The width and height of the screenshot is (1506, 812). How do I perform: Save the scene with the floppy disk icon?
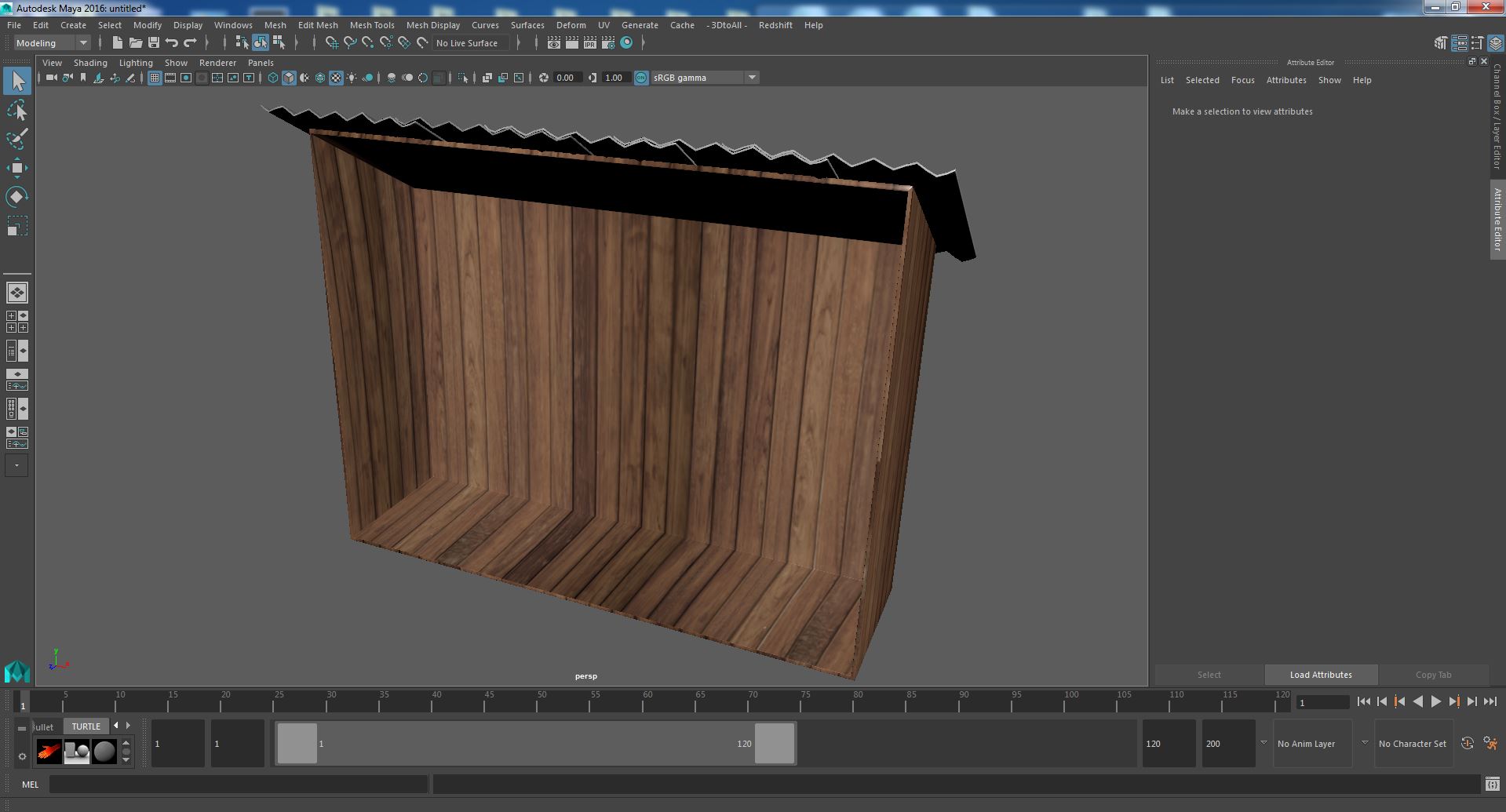(154, 43)
